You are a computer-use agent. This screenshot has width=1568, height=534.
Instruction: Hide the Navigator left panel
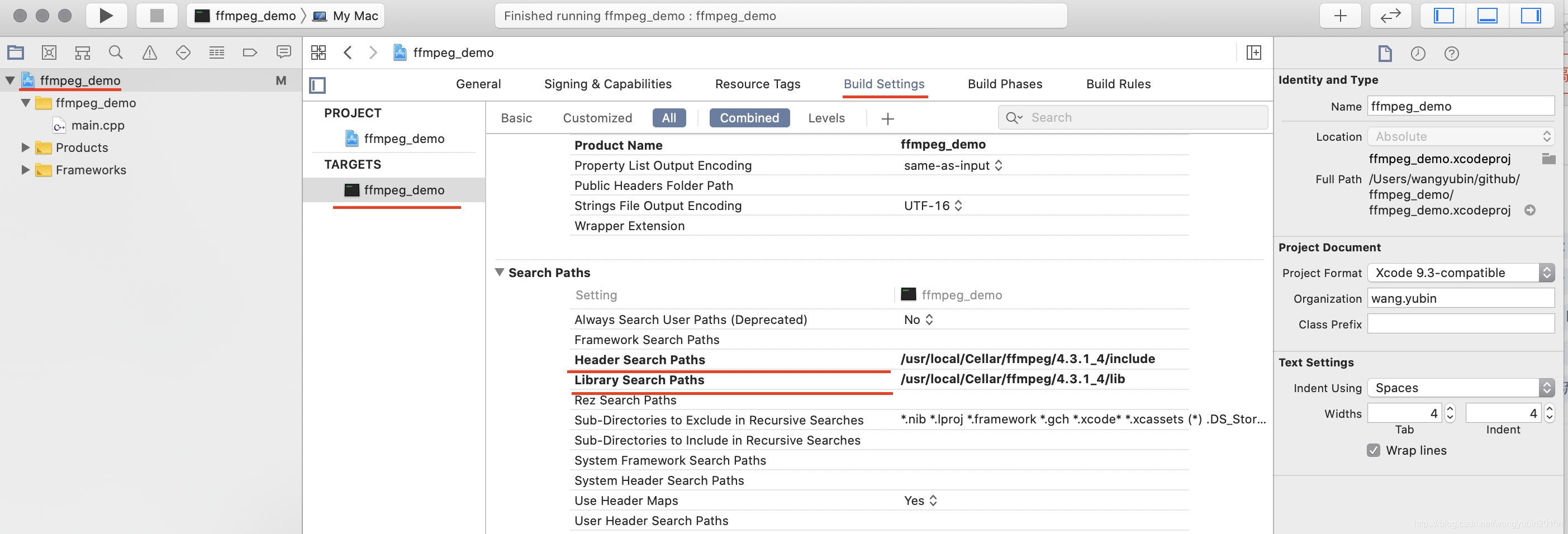tap(1443, 16)
